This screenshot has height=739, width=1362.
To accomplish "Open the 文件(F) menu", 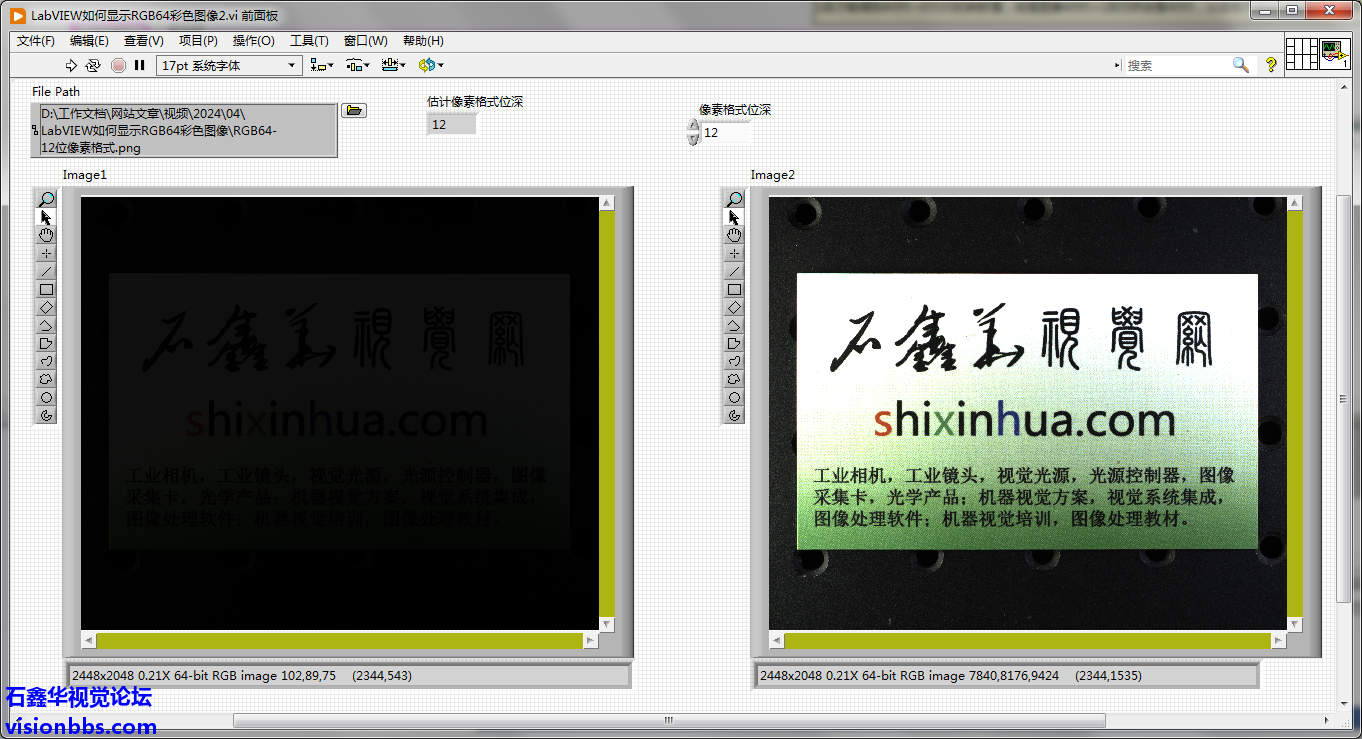I will click(x=36, y=41).
